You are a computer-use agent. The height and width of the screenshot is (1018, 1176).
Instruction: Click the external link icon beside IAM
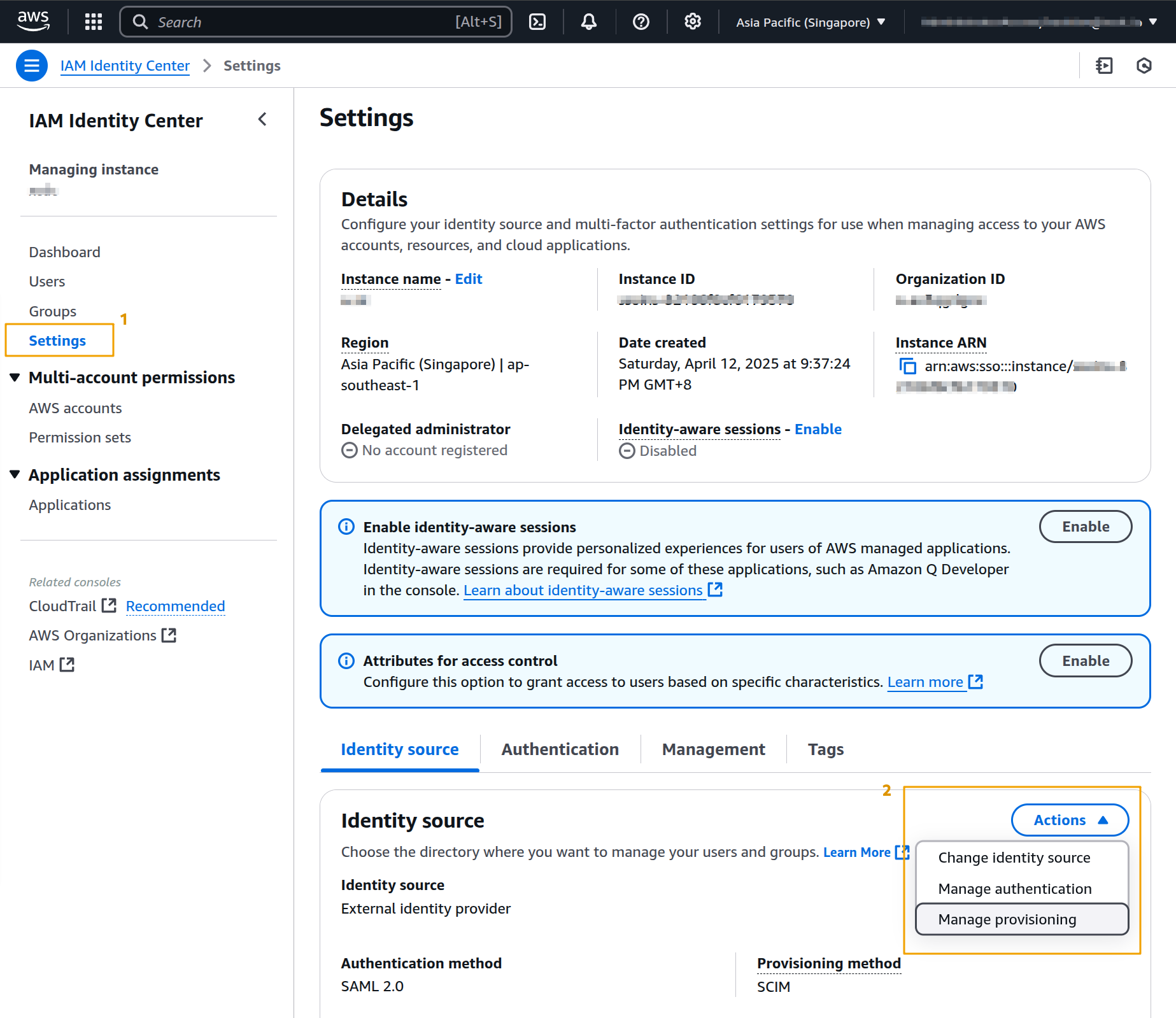67,665
